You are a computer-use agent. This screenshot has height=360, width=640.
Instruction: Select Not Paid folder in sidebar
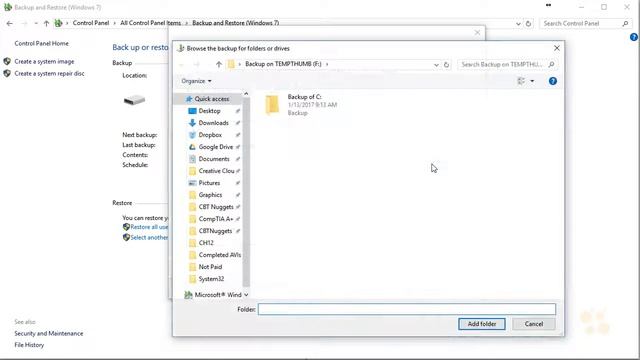pos(210,267)
